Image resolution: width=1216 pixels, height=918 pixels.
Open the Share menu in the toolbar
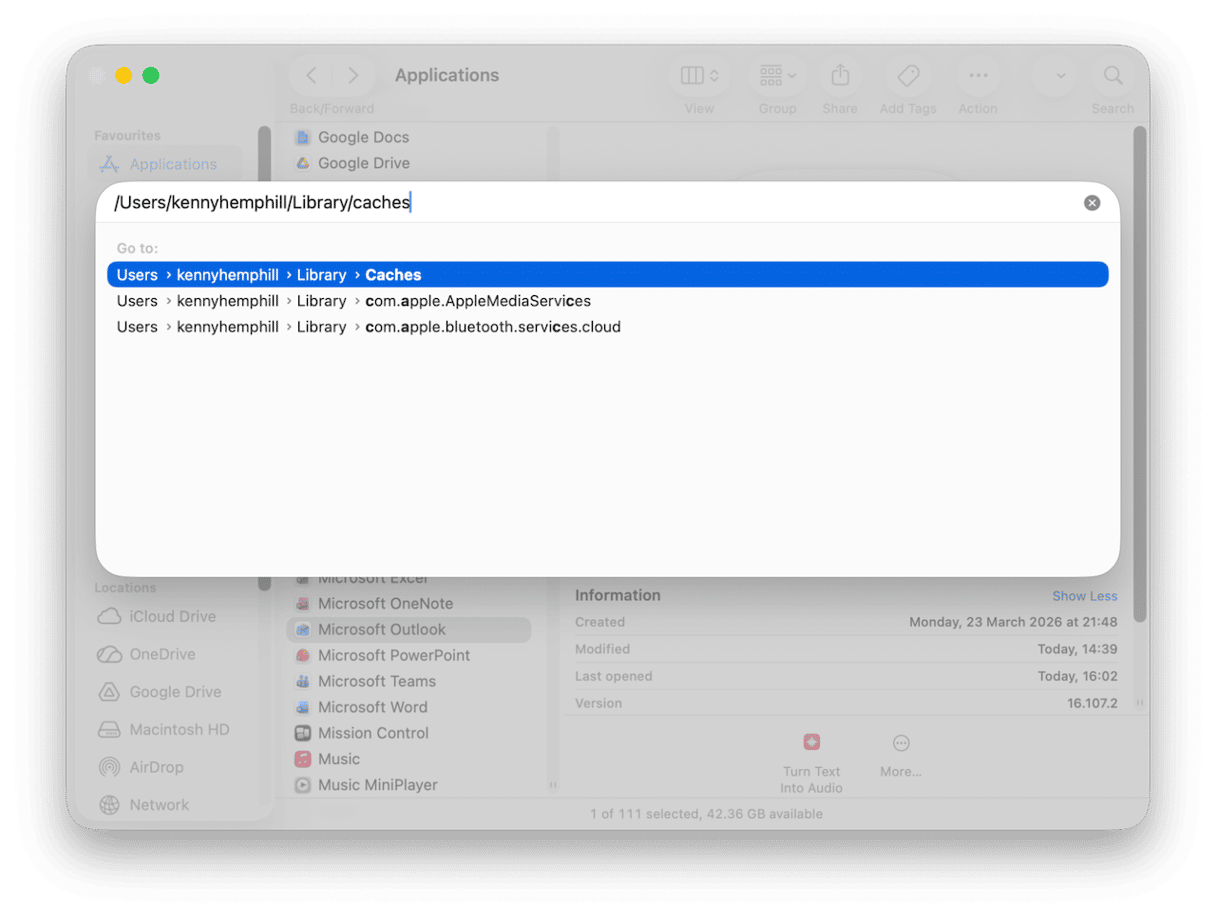(840, 75)
